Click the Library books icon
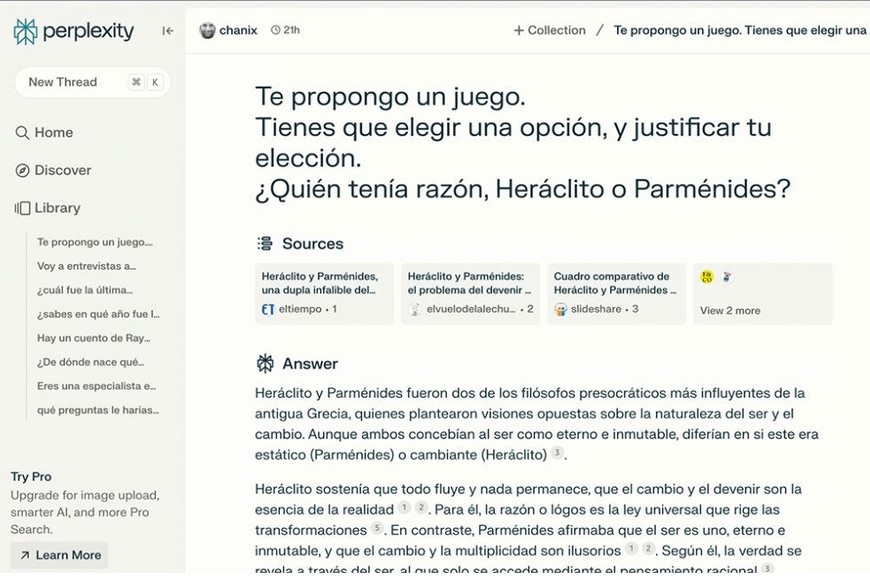 click(22, 208)
